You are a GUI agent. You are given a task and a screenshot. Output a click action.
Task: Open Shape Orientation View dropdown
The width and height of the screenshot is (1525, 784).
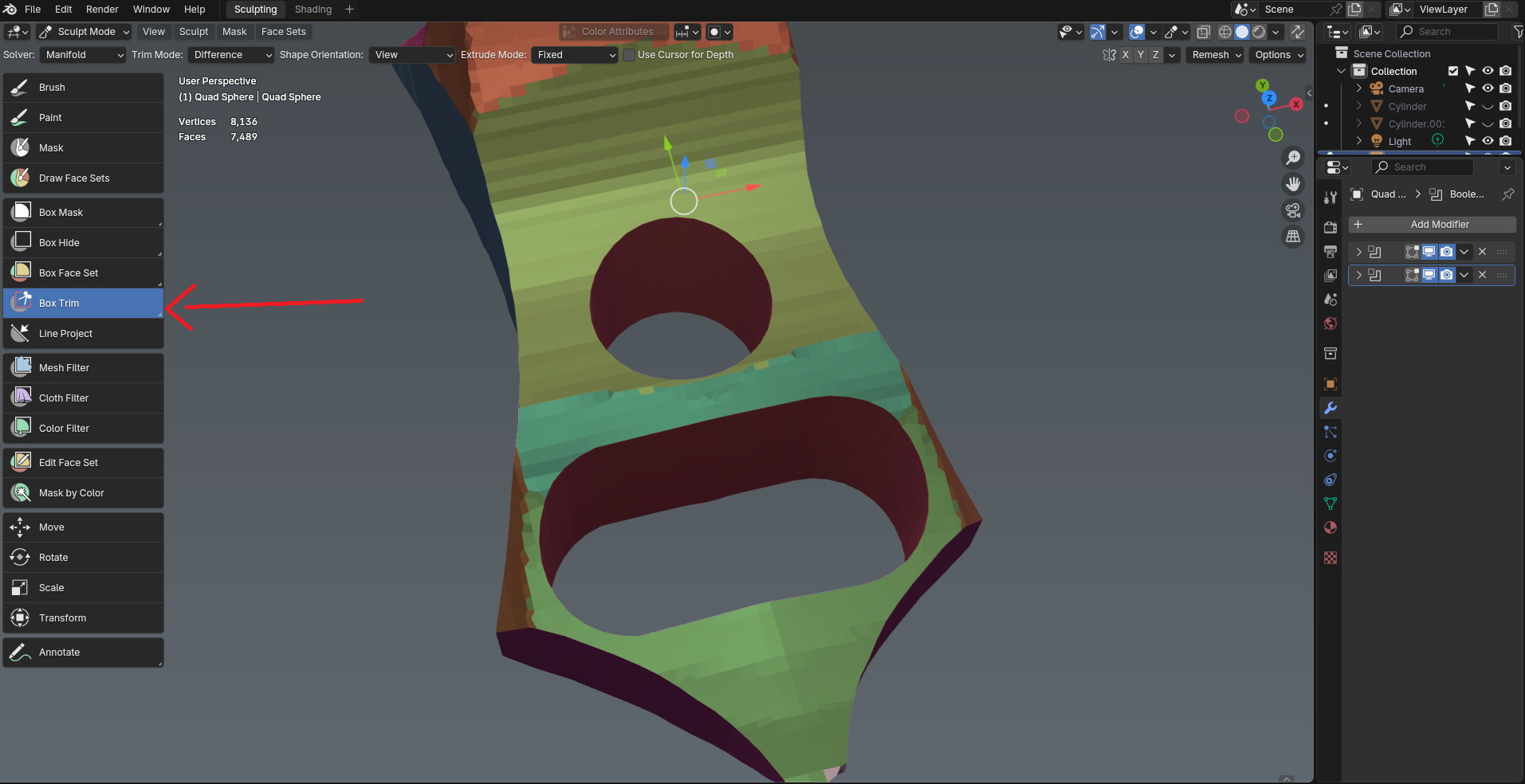(412, 55)
